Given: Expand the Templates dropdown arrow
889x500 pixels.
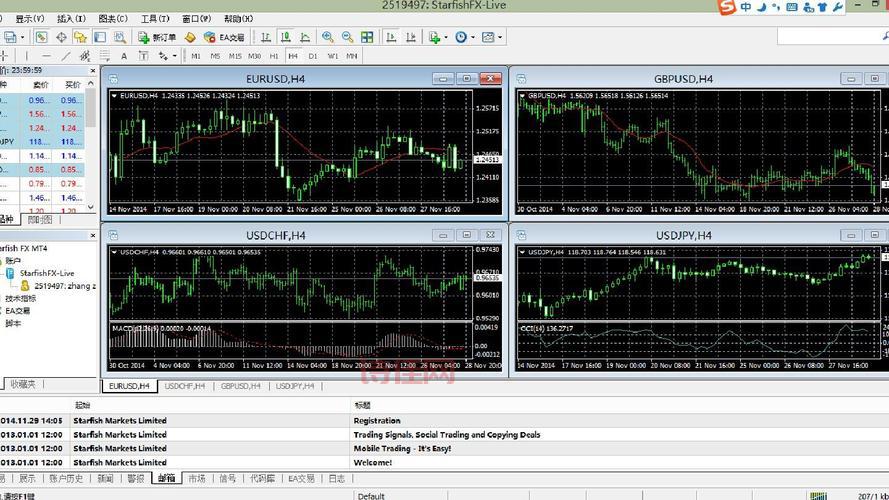Looking at the screenshot, I should click(499, 37).
